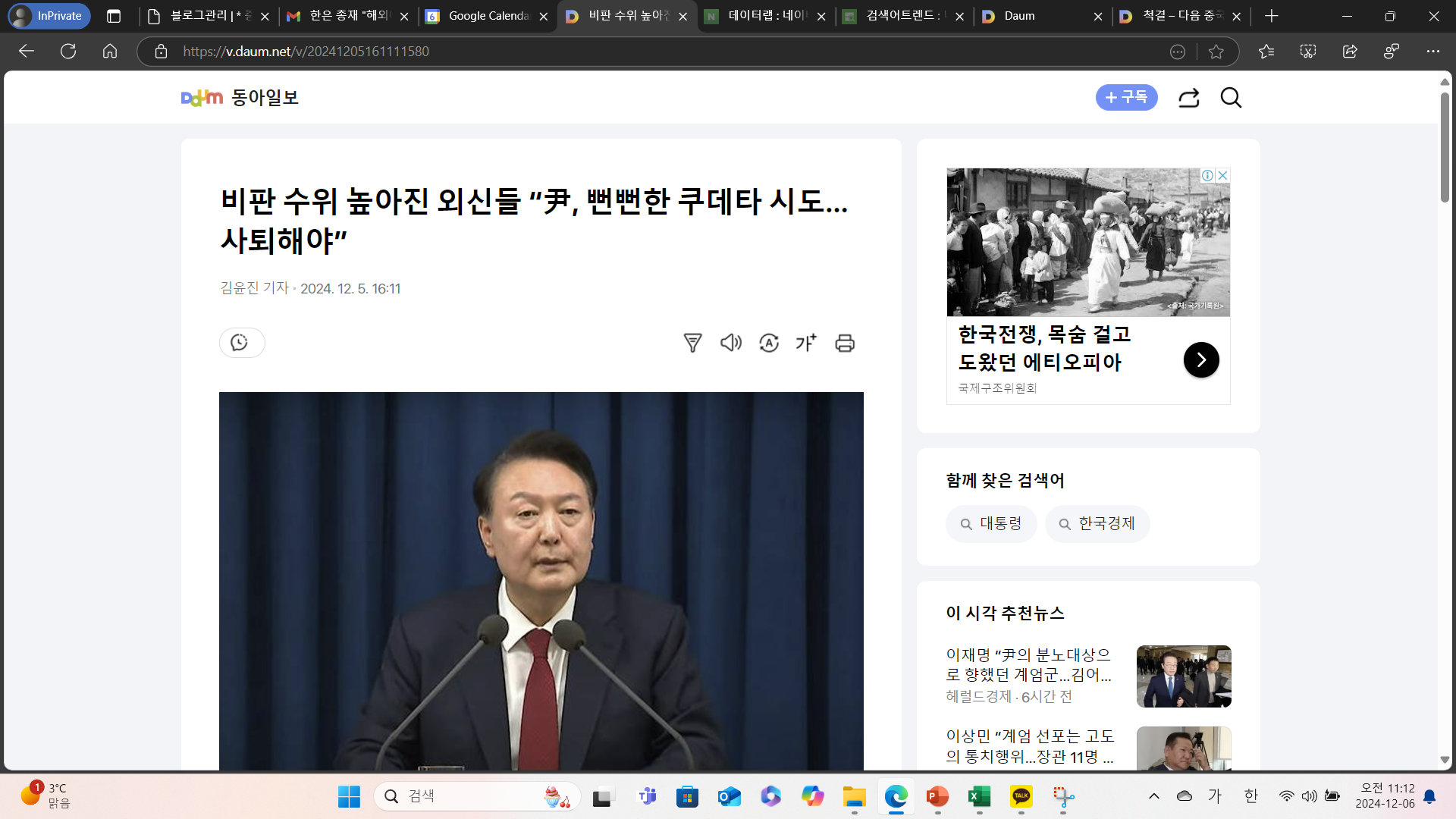
Task: Toggle browser favorites star for page
Action: (1216, 52)
